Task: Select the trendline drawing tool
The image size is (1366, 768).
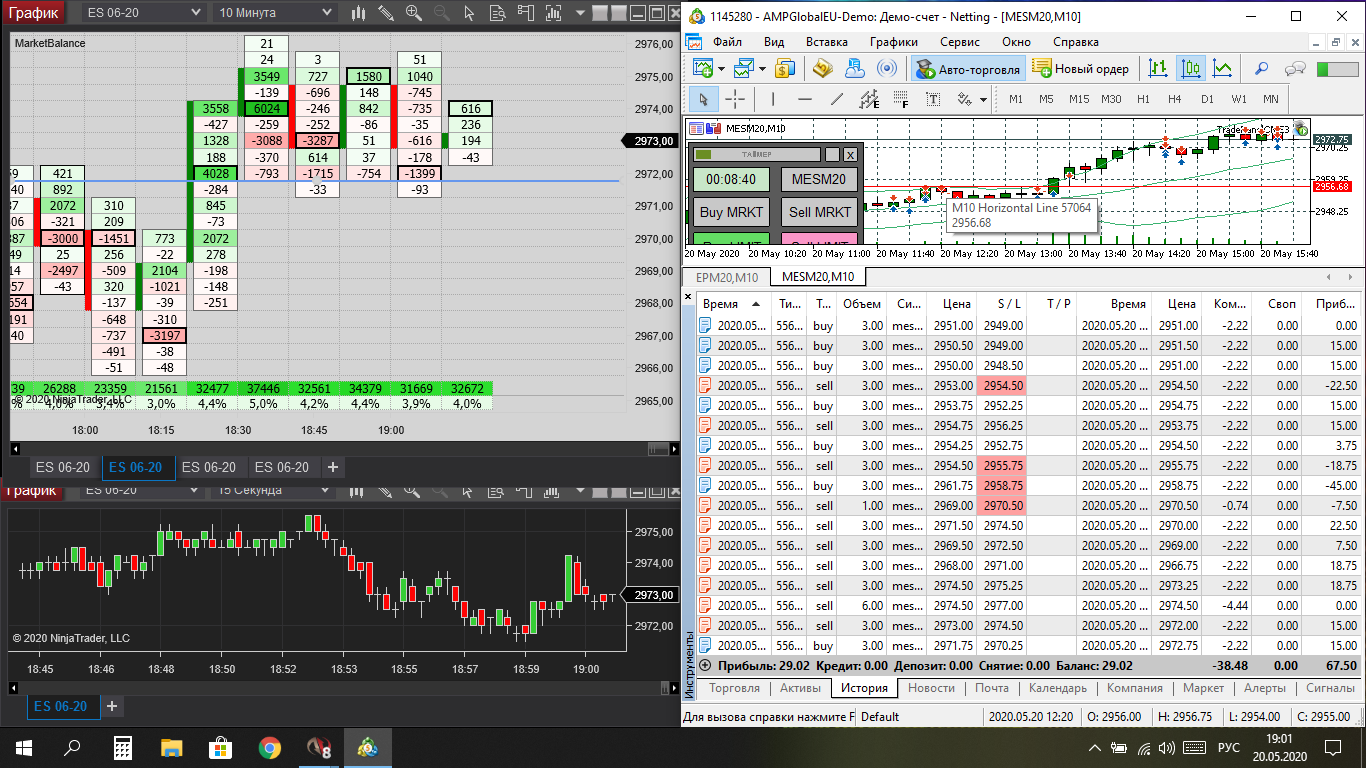Action: tap(838, 99)
